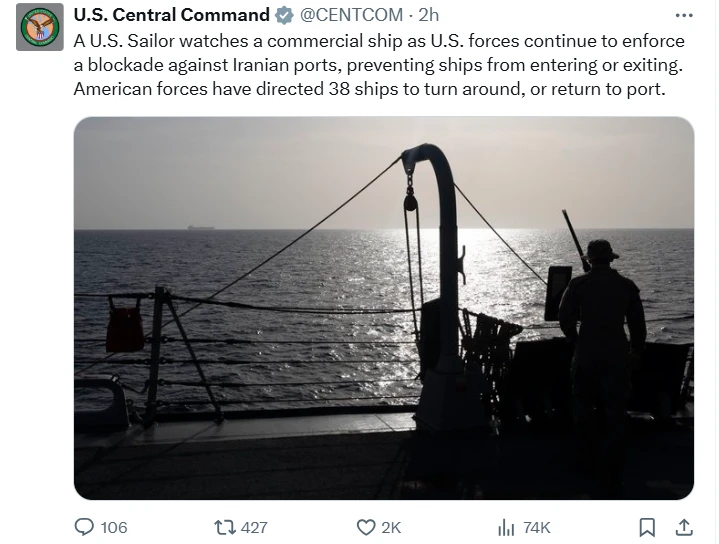Click the 427 reposts count
The width and height of the screenshot is (719, 544).
tap(254, 527)
